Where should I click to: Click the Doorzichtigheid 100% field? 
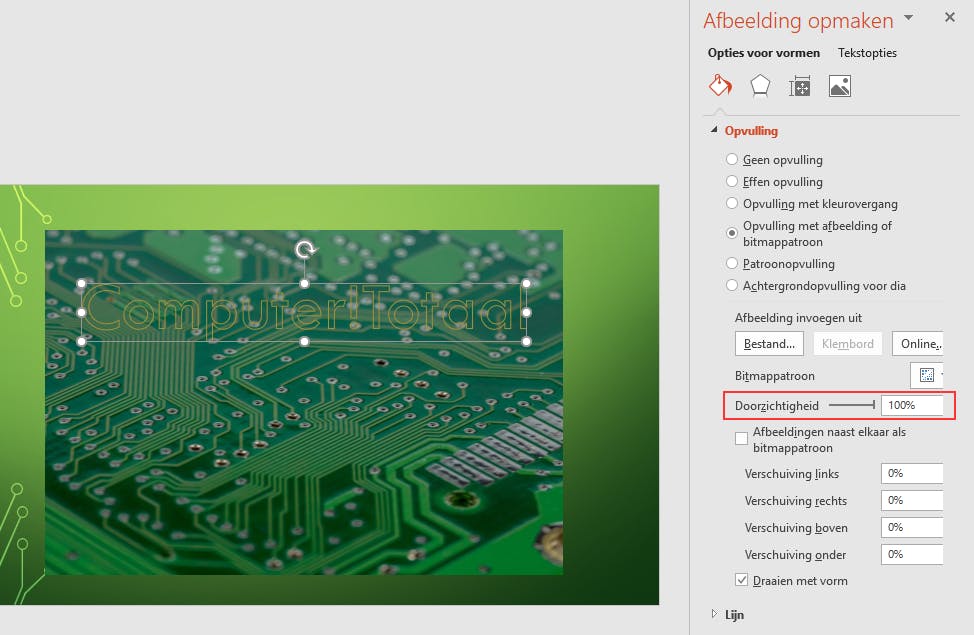pos(912,405)
